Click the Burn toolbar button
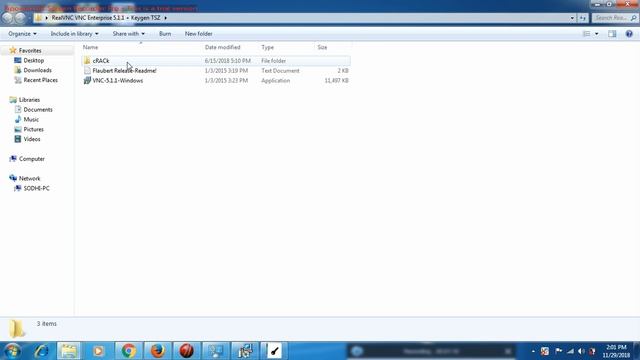 point(165,34)
